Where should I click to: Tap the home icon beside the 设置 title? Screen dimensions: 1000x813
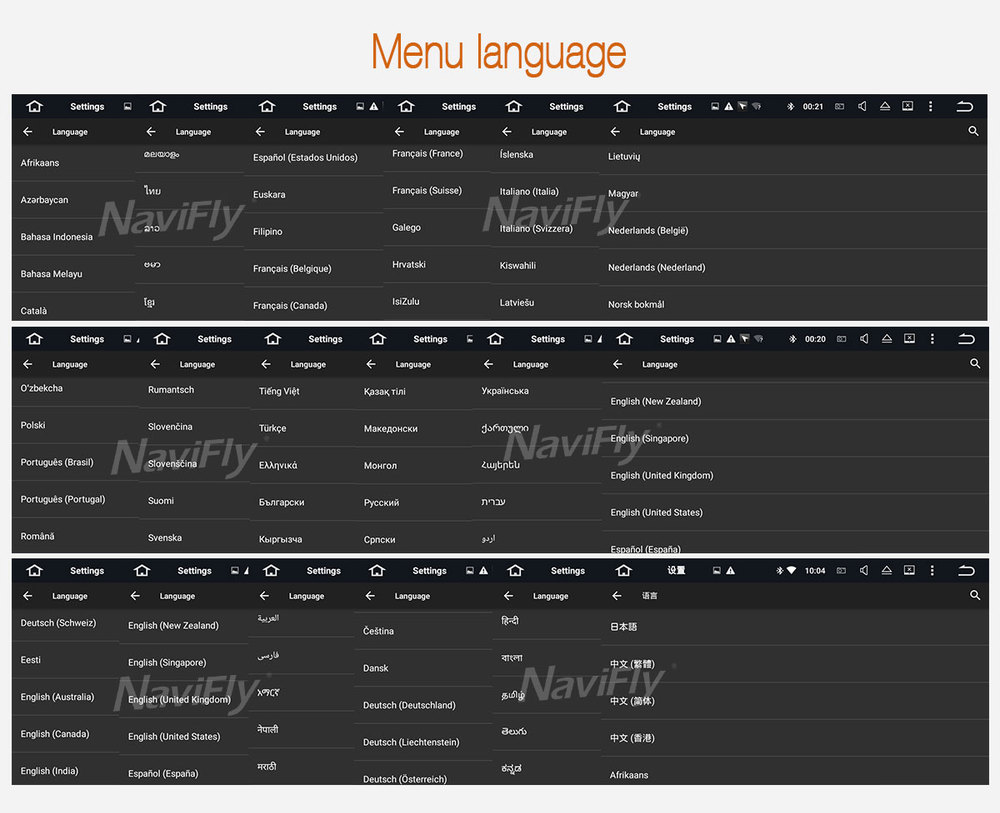pos(624,571)
